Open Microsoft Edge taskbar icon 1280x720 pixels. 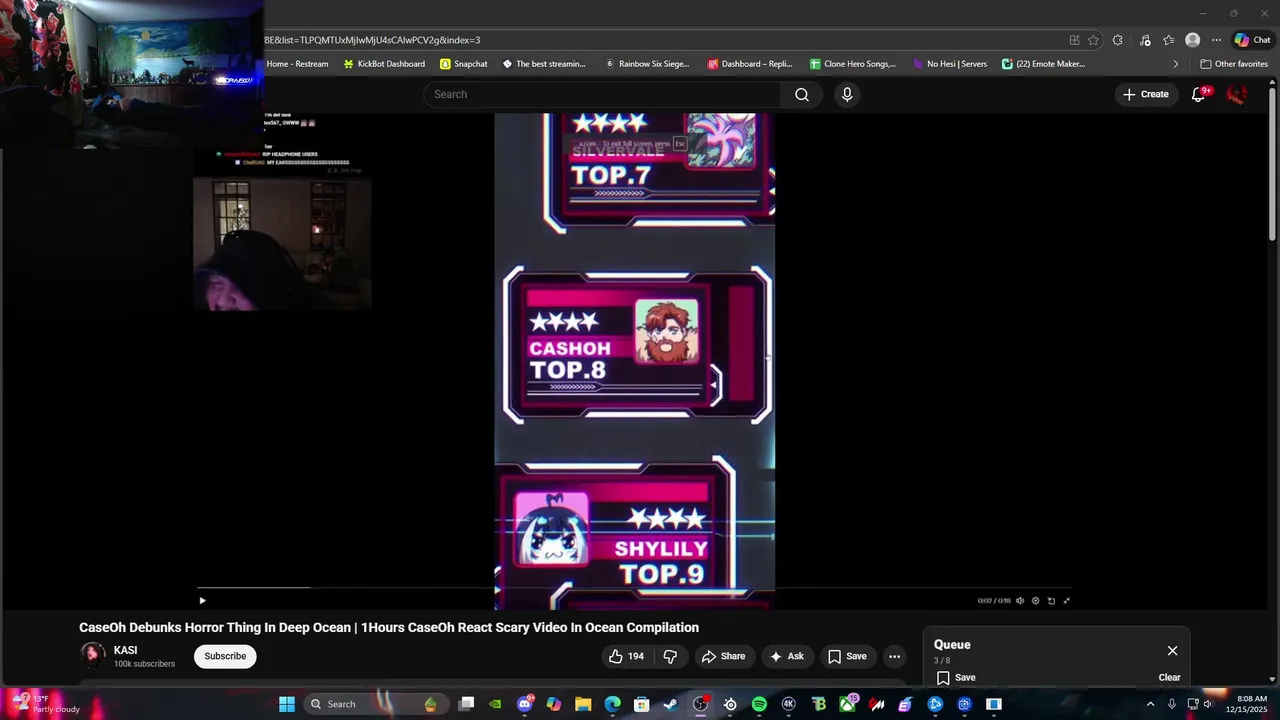pyautogui.click(x=612, y=704)
